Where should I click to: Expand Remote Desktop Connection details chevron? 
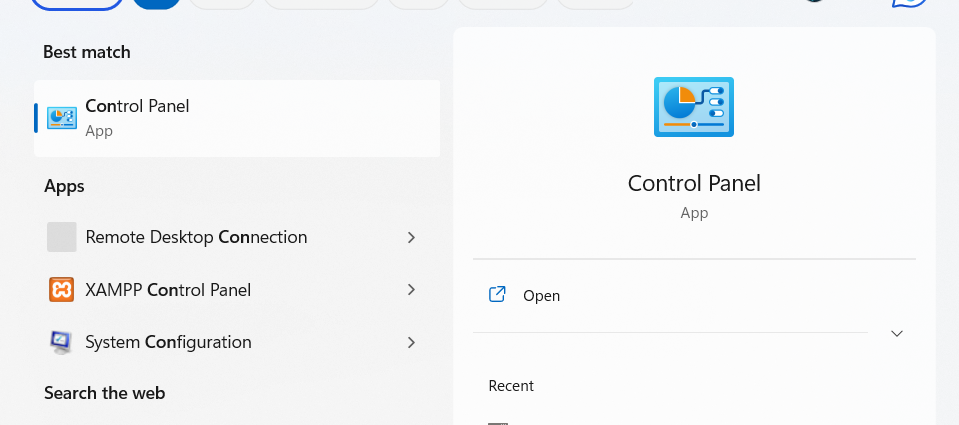[x=411, y=237]
